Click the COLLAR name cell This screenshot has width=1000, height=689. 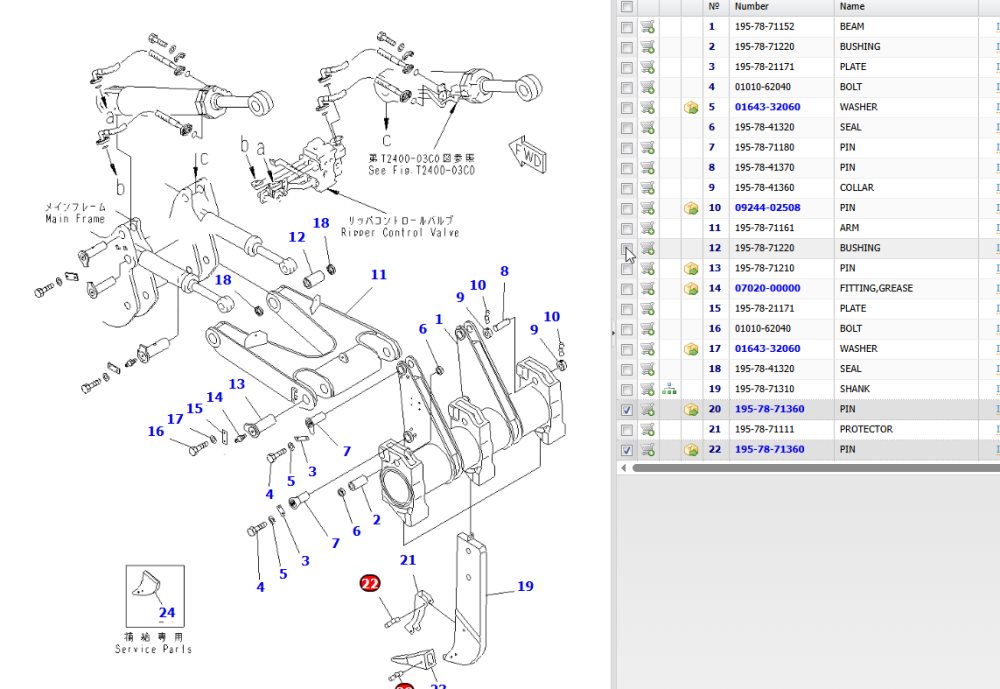pos(857,188)
